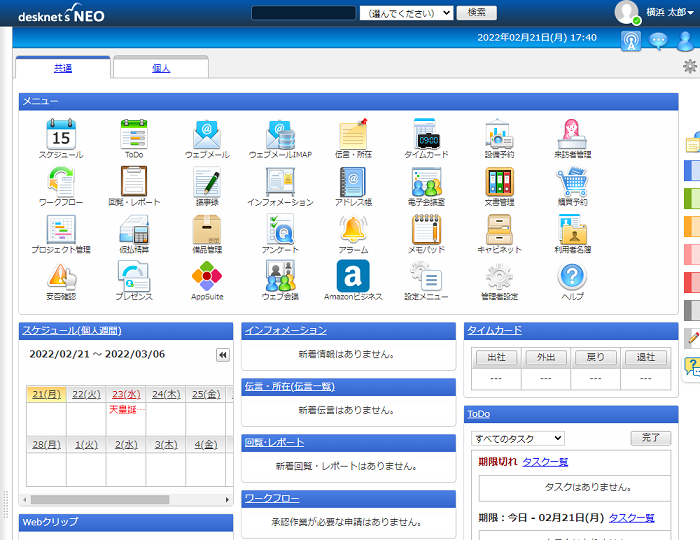The width and height of the screenshot is (700, 540).
Task: Open Amazonビジネス icon
Action: tap(353, 276)
